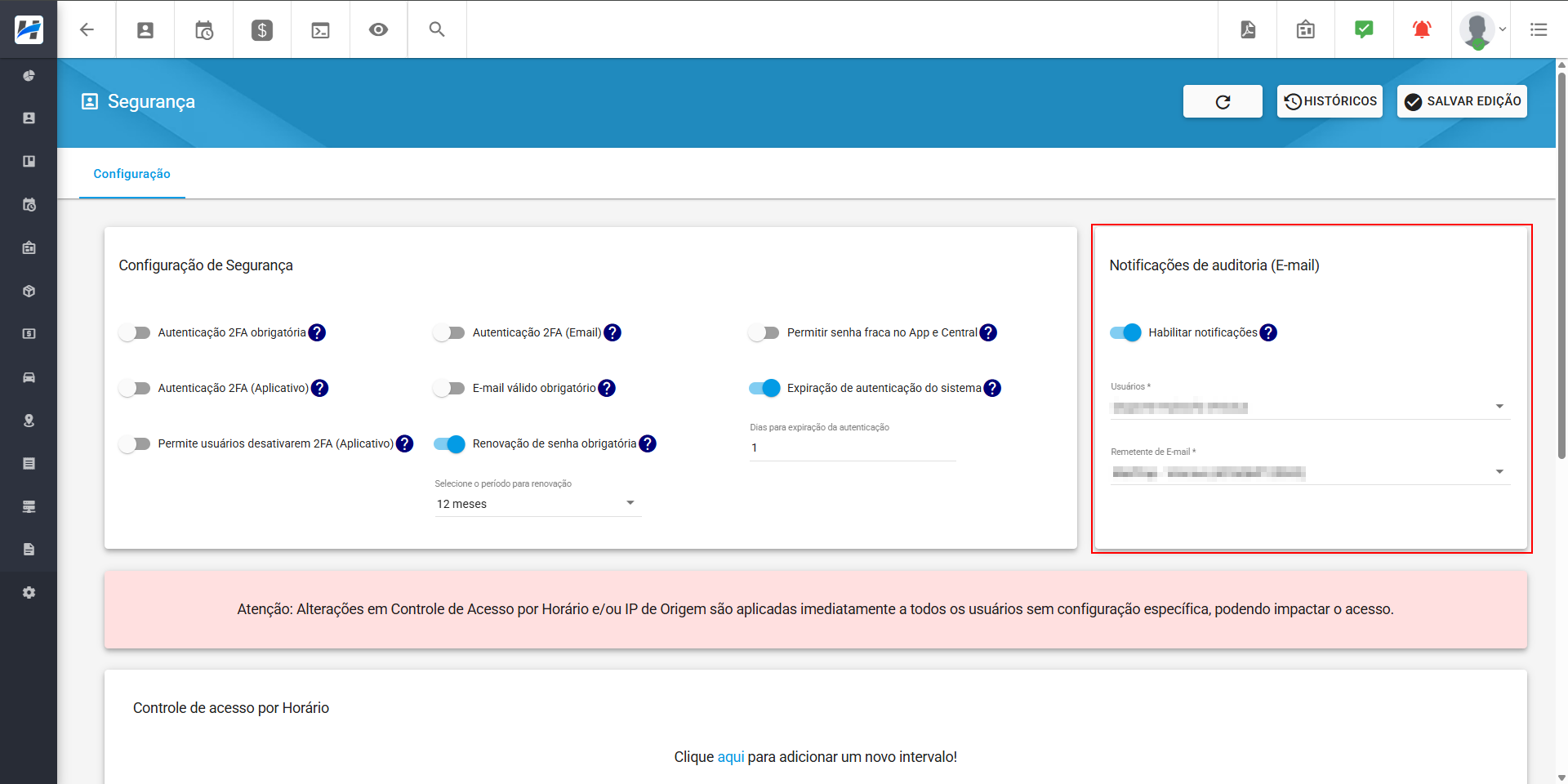This screenshot has width=1568, height=784.
Task: Turn off Habilitar notificações toggle
Action: click(1125, 332)
